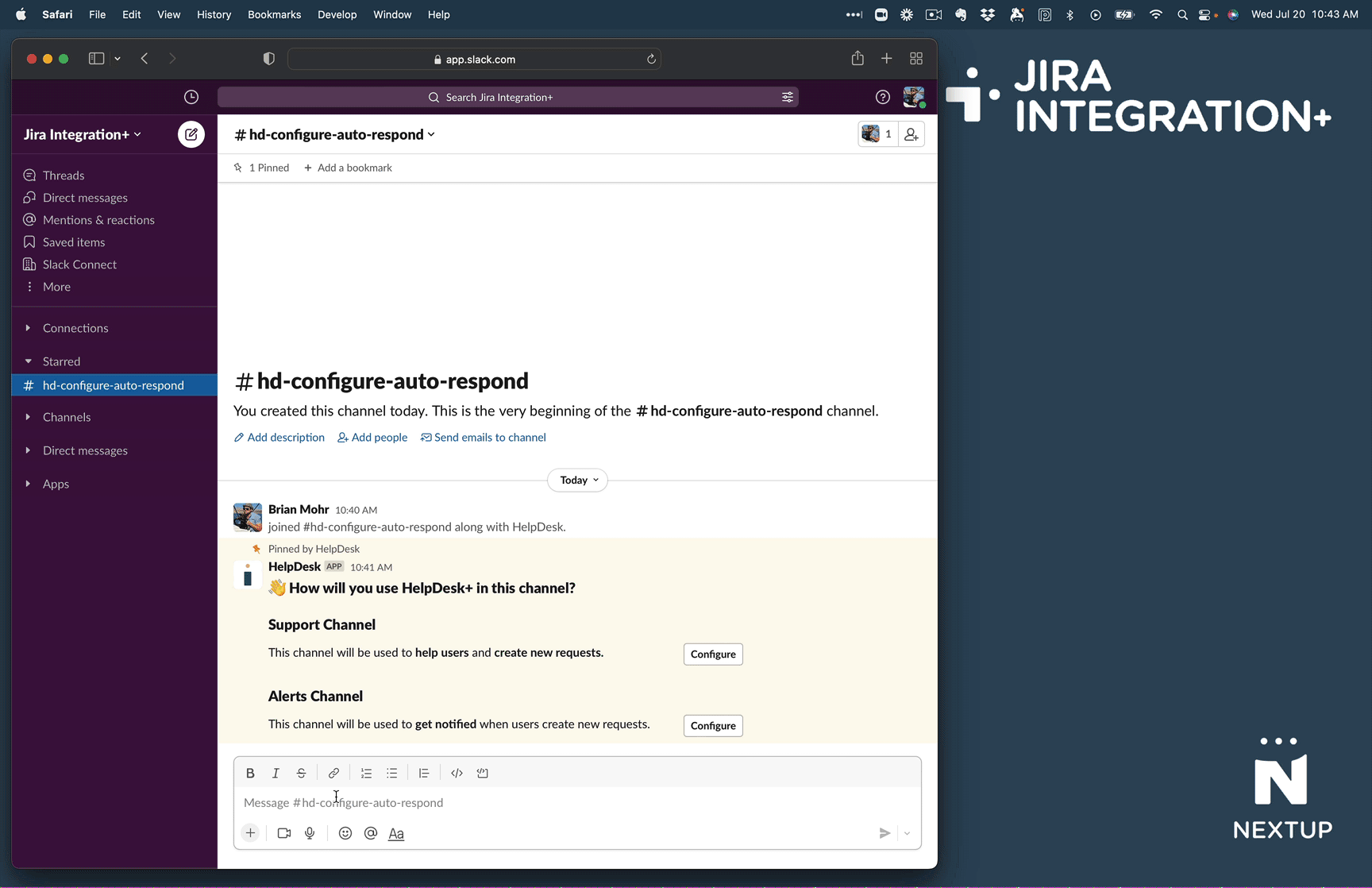The height and width of the screenshot is (888, 1372).
Task: Open the attachments plus button
Action: point(250,833)
